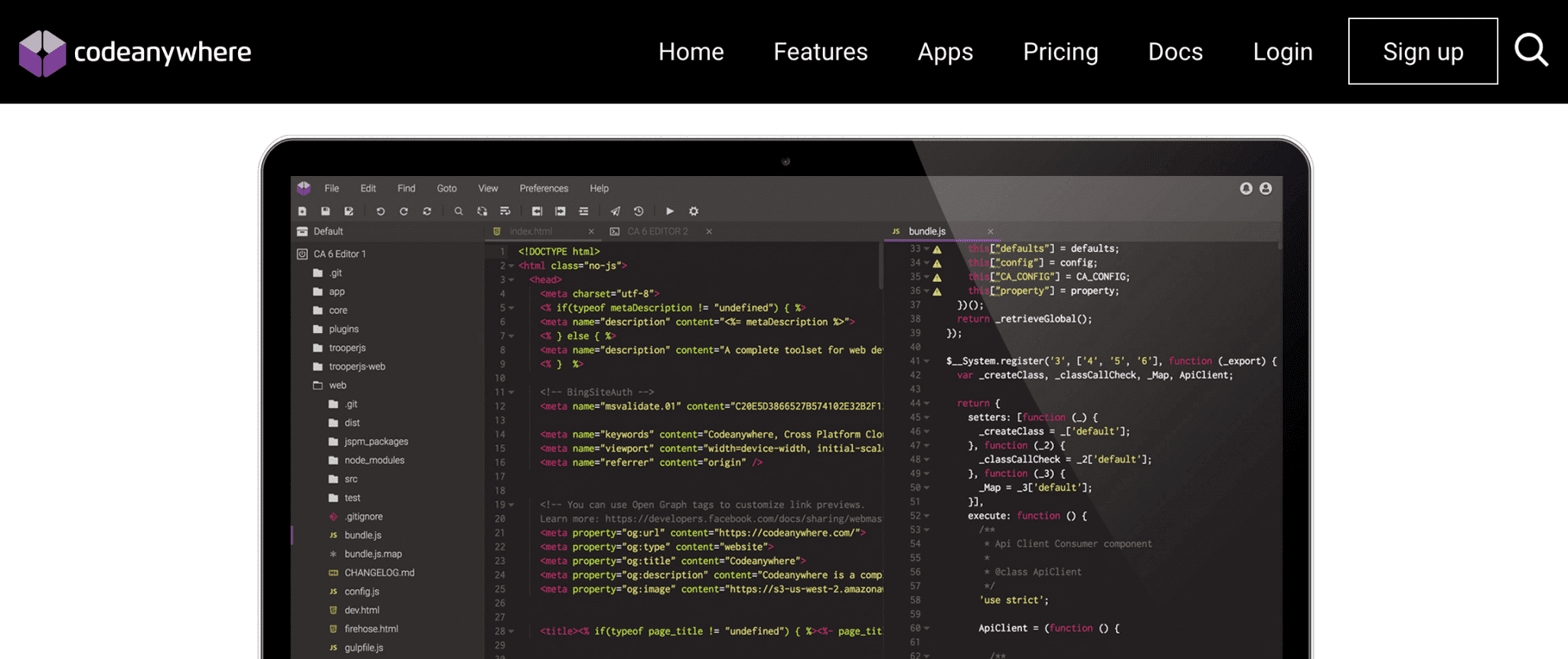Click the word wrap toolbar icon
Screen dimensions: 1568x659
[505, 211]
